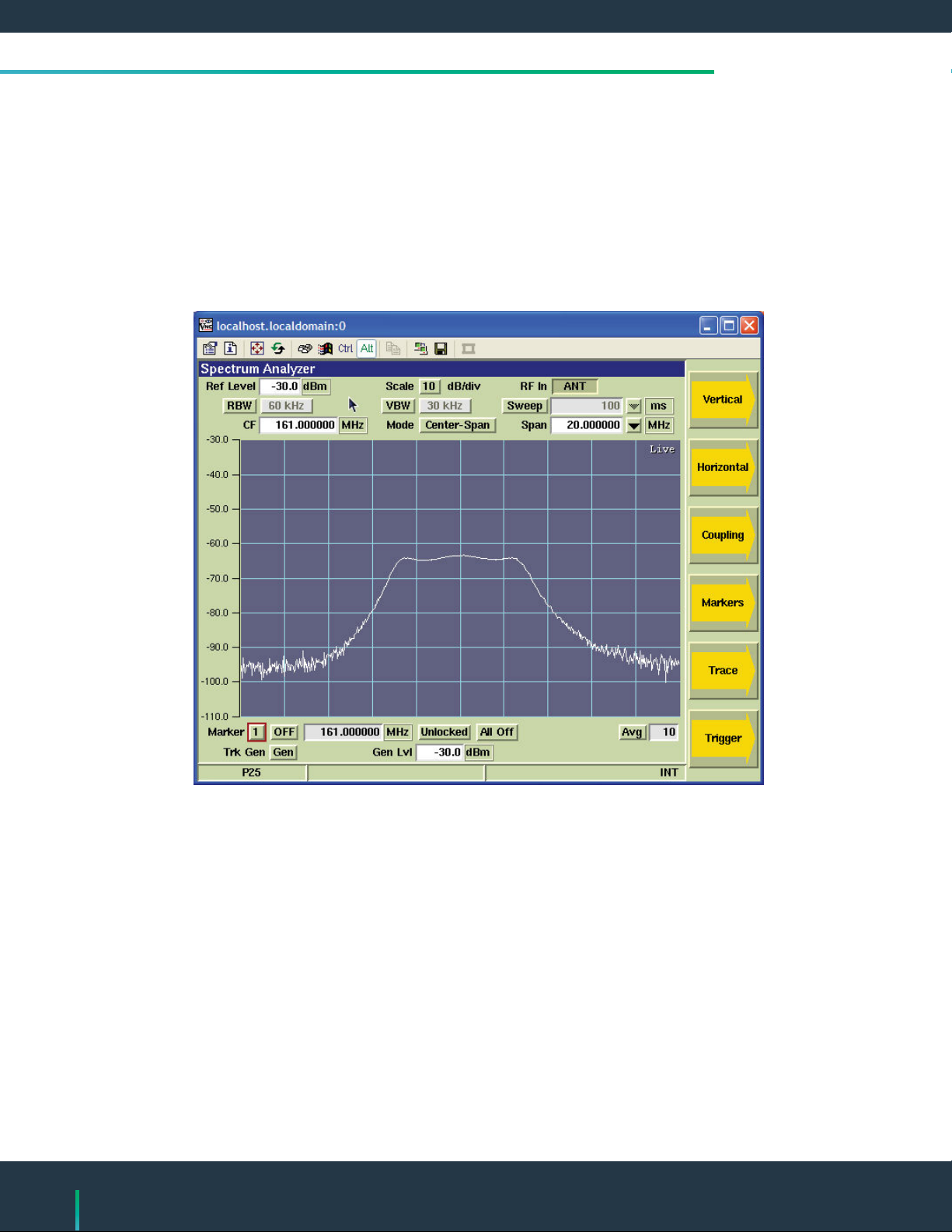Open the Sweep time dropdown arrow
This screenshot has width=952, height=1232.
click(634, 406)
